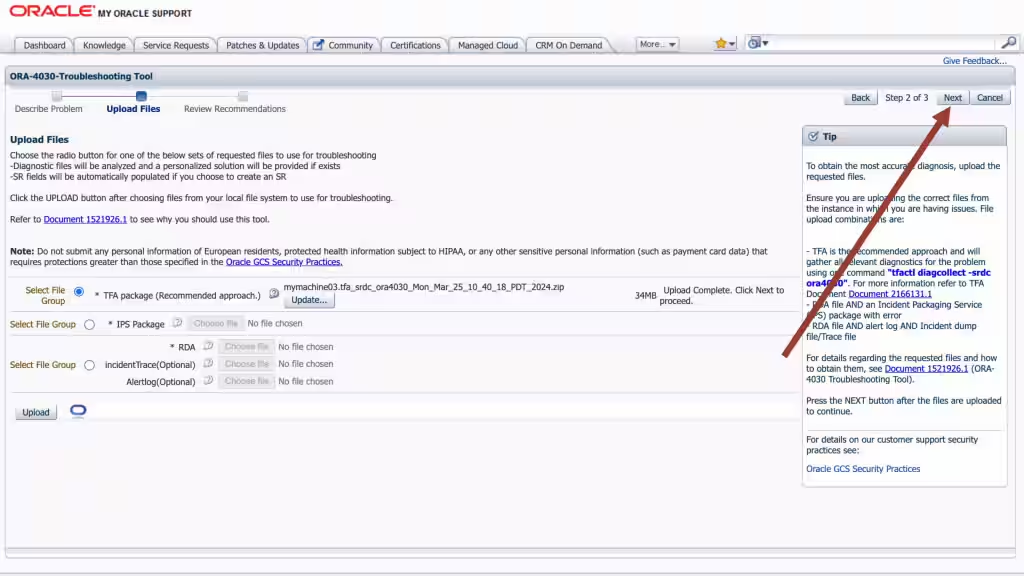Viewport: 1024px width, 576px height.
Task: Click the Upload button
Action: pos(36,412)
